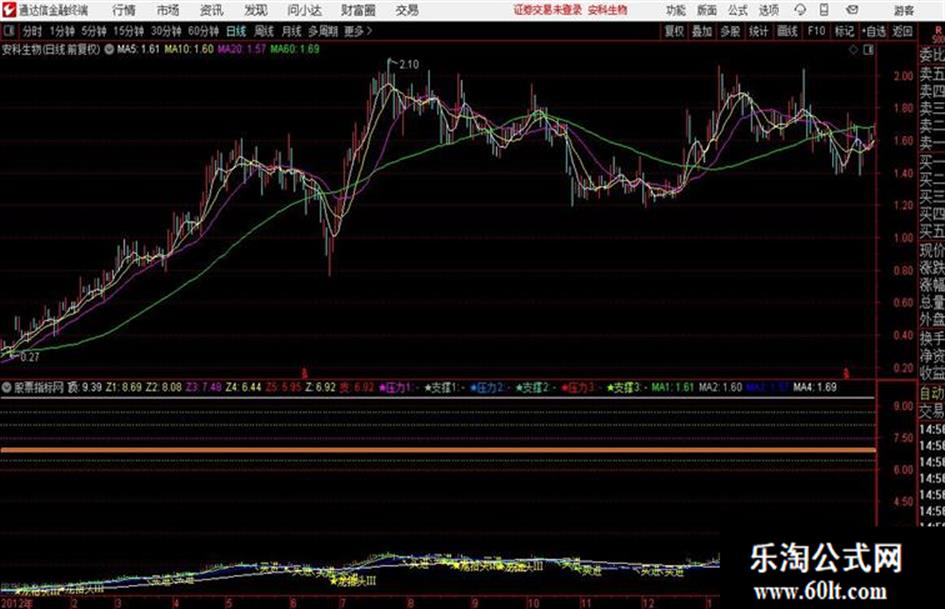Switch to 60分钟 period
The width and height of the screenshot is (945, 609).
203,31
